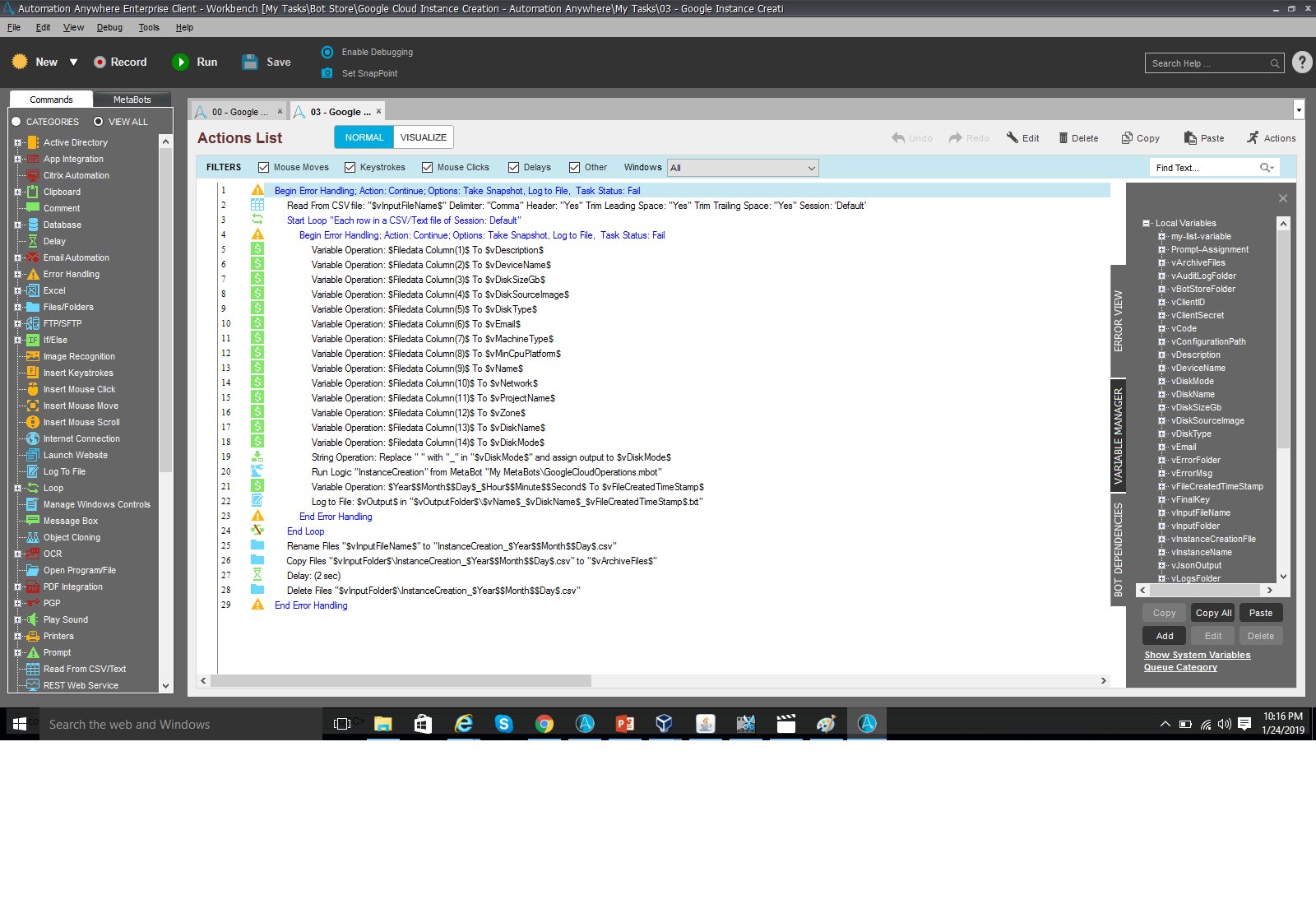The width and height of the screenshot is (1316, 918).
Task: Select the Message Box command icon
Action: pos(33,521)
